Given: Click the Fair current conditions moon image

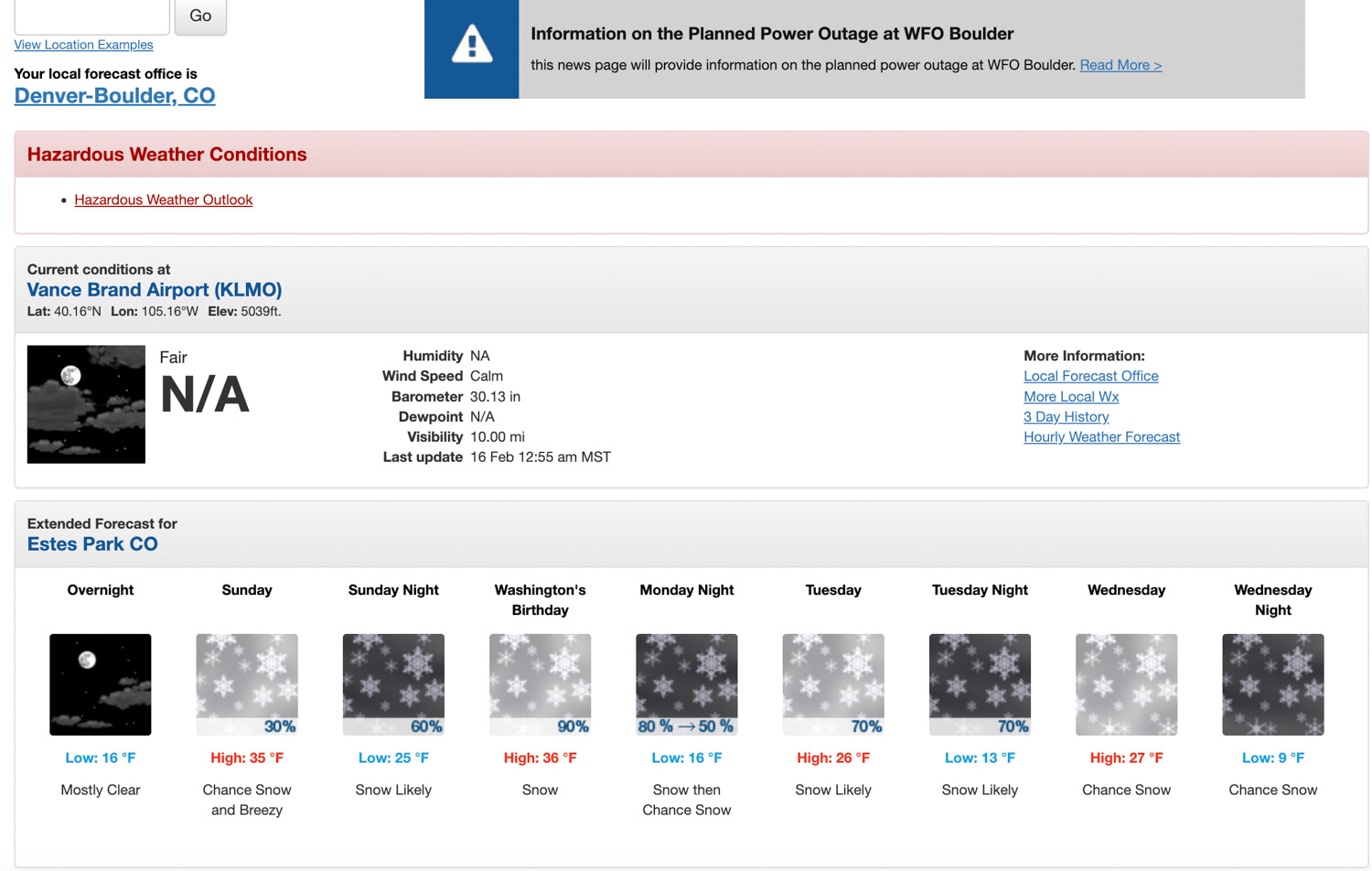Looking at the screenshot, I should pyautogui.click(x=86, y=403).
